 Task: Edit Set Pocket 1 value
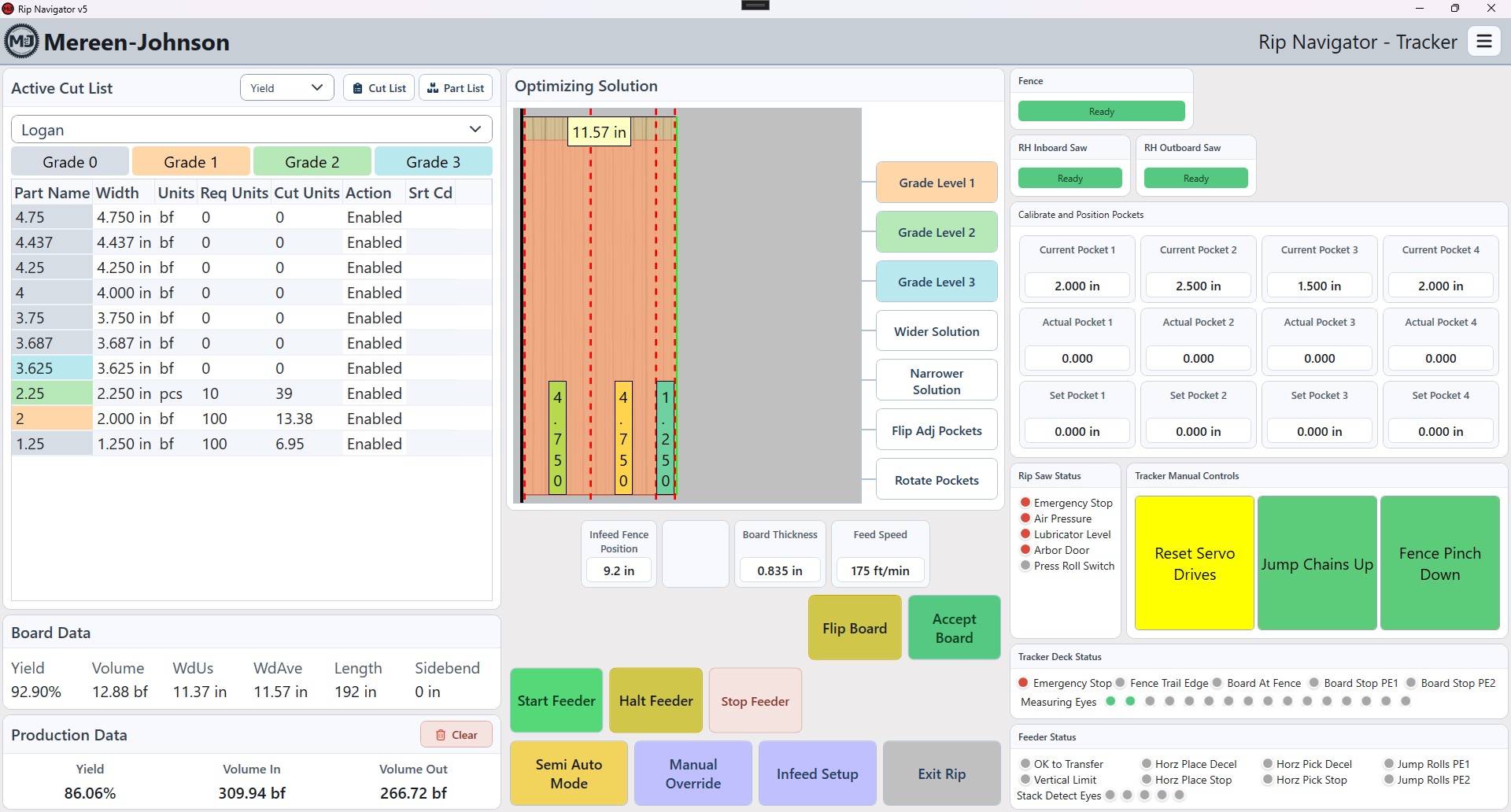[x=1077, y=431]
